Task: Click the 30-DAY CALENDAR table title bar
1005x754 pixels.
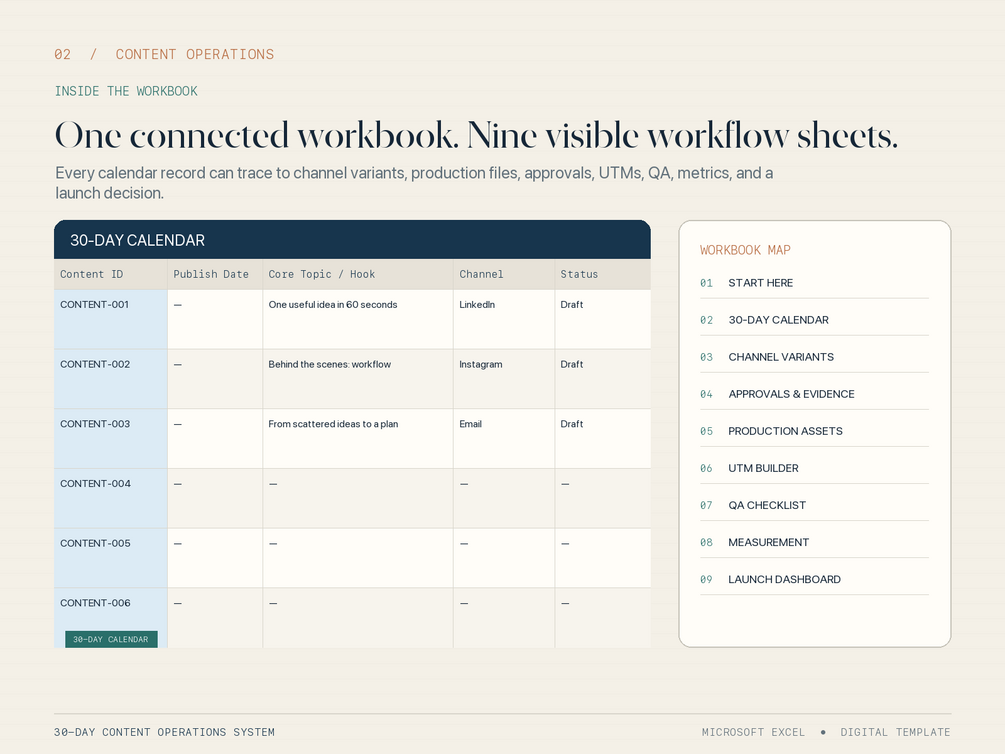Action: pos(352,240)
